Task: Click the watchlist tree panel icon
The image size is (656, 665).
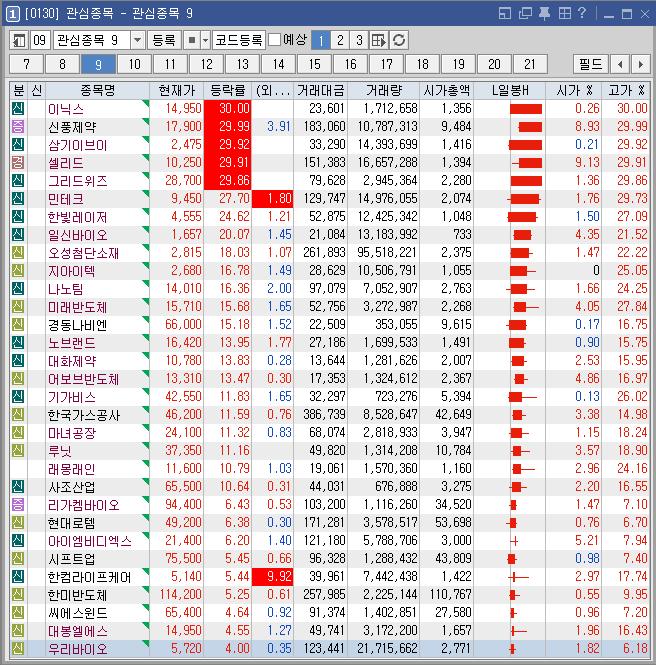Action: click(19, 40)
